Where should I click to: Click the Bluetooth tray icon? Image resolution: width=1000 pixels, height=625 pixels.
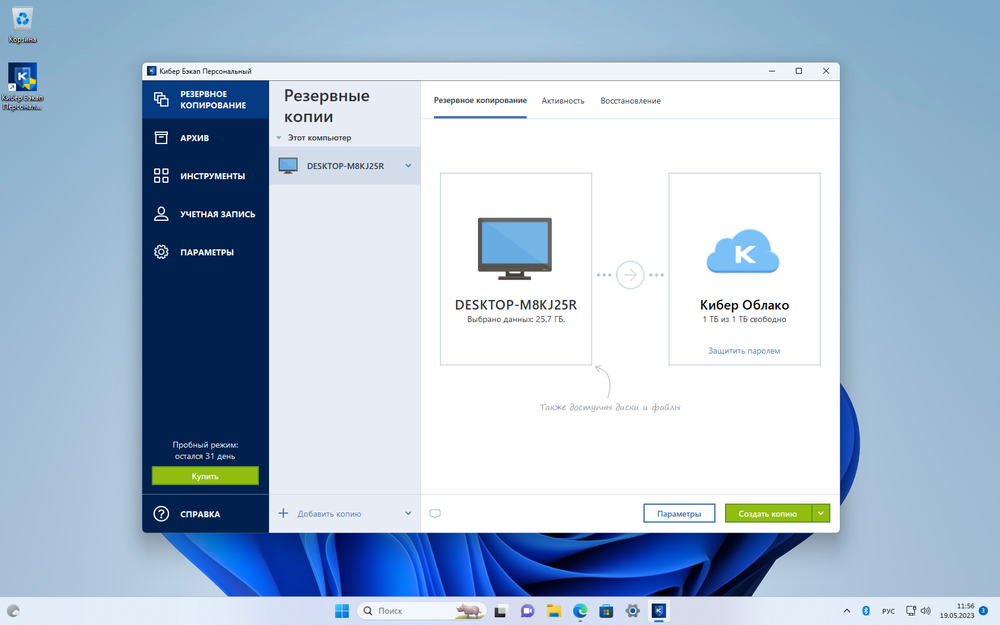point(866,611)
